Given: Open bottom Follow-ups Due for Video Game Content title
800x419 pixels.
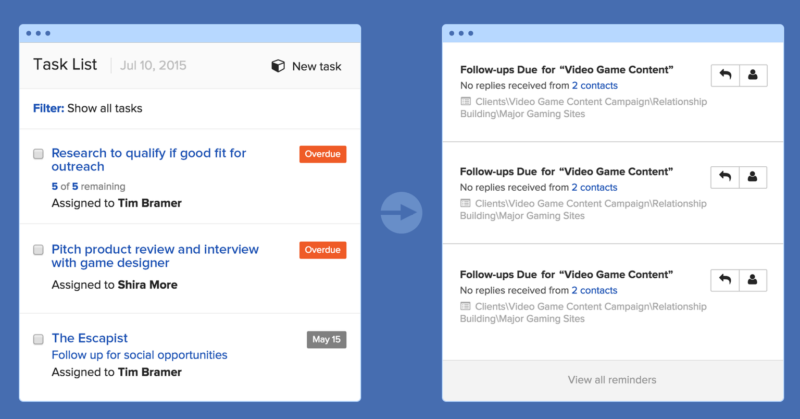Looking at the screenshot, I should tap(566, 275).
